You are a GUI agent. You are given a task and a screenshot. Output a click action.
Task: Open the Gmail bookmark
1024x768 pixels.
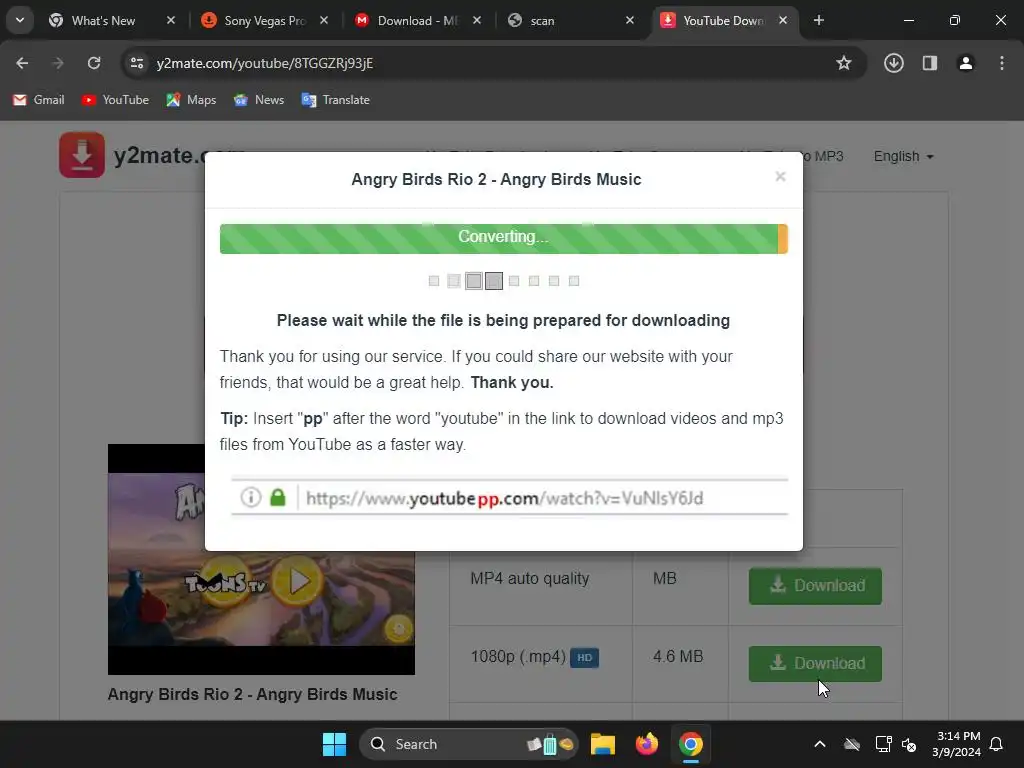39,100
